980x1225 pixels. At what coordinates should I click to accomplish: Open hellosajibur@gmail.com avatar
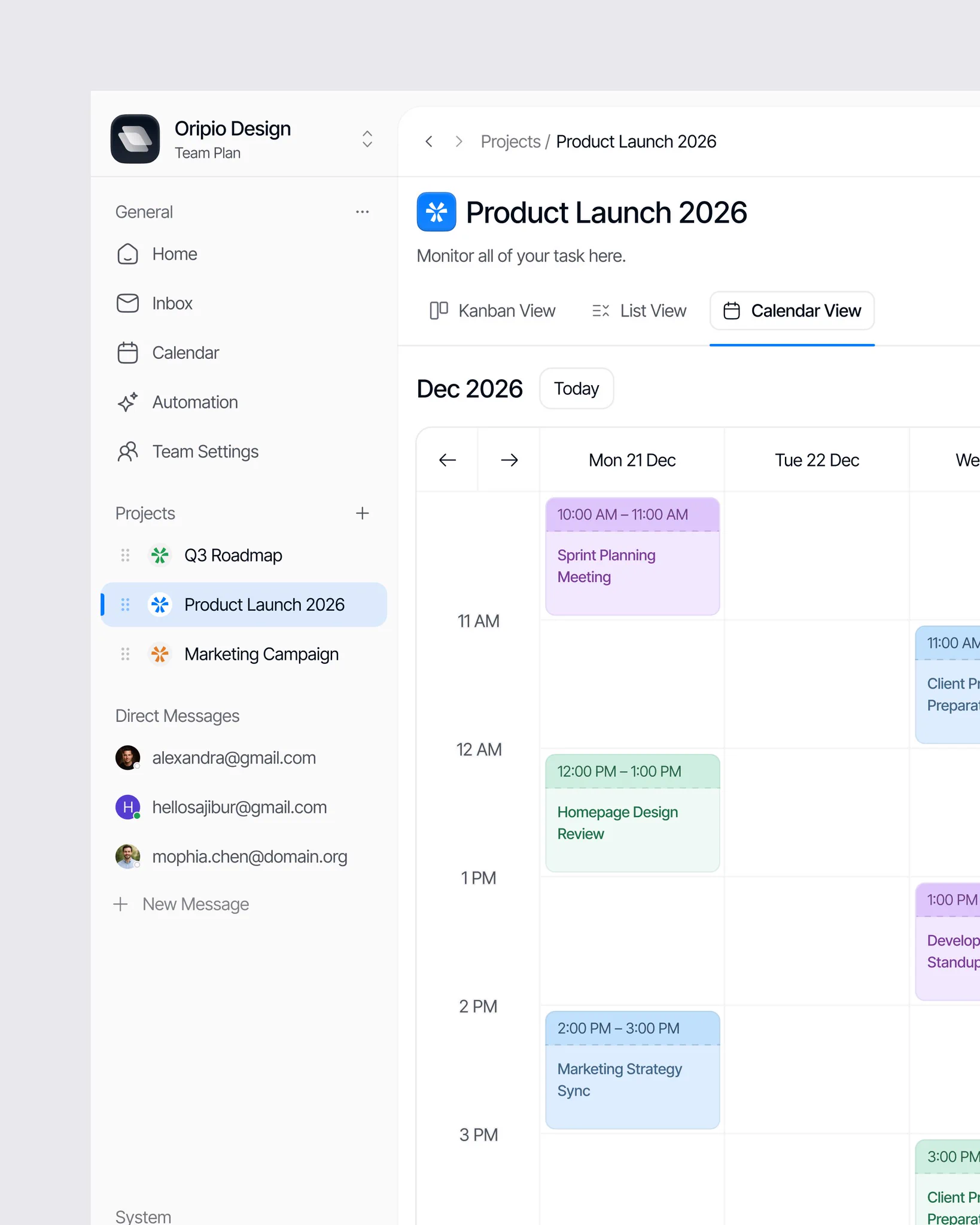click(127, 807)
